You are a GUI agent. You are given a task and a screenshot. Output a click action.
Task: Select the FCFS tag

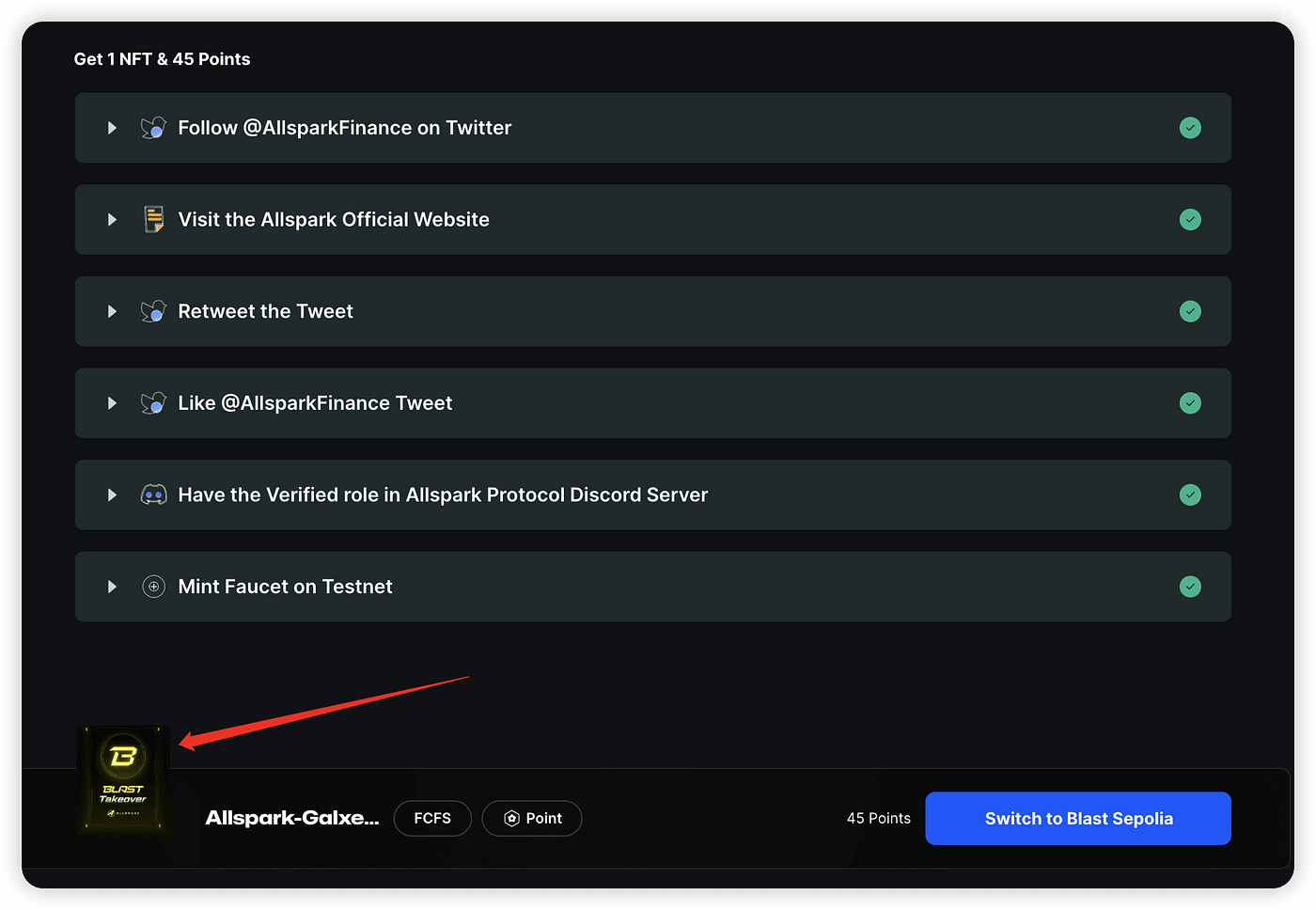click(x=432, y=819)
